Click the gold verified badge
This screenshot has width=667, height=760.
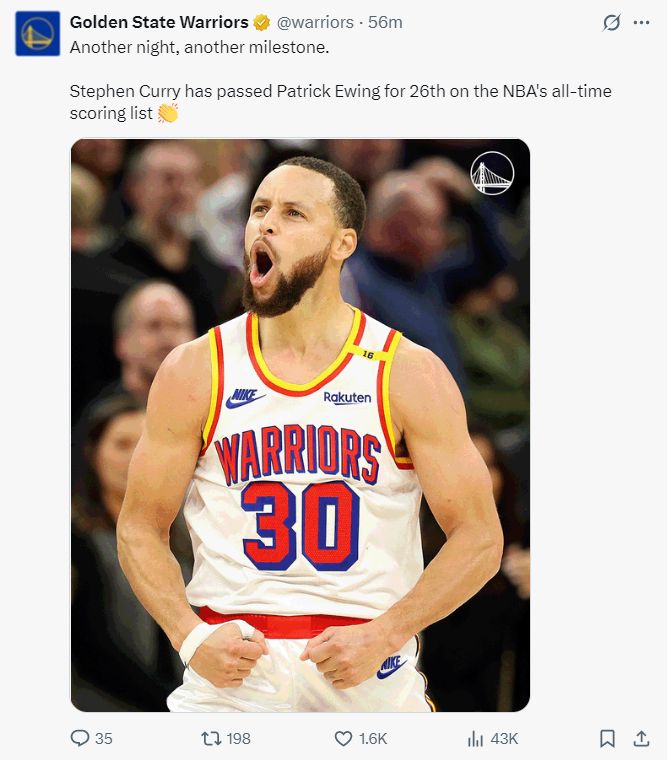[x=262, y=22]
